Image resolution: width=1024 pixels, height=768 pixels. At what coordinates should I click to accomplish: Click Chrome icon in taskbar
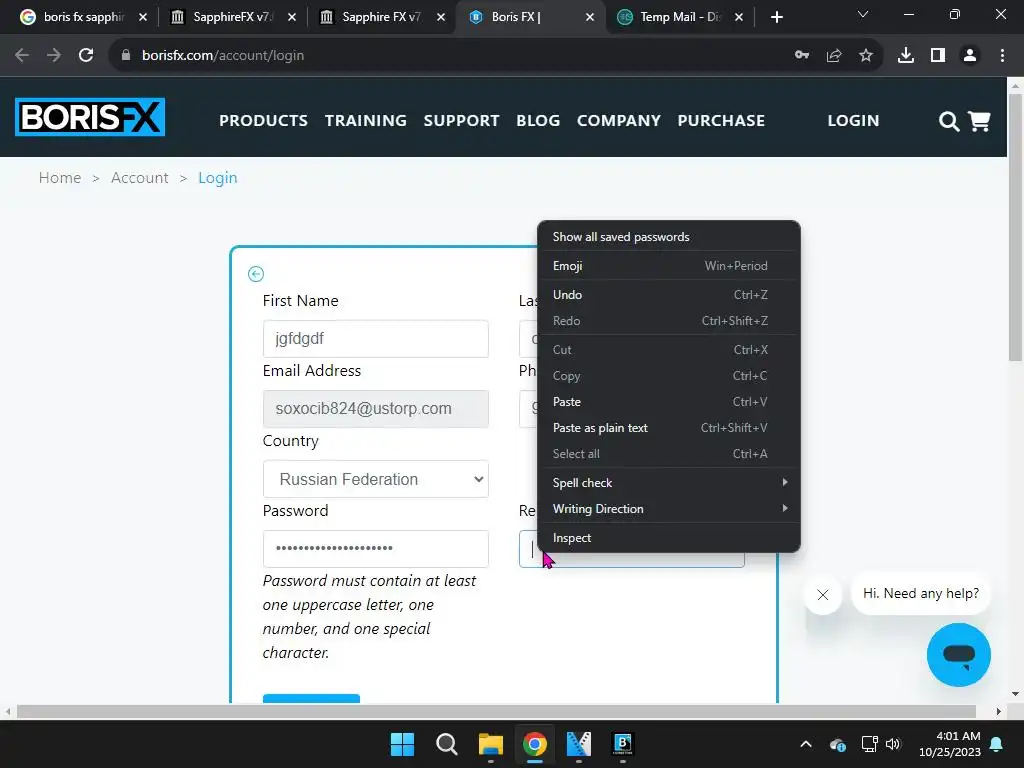535,744
